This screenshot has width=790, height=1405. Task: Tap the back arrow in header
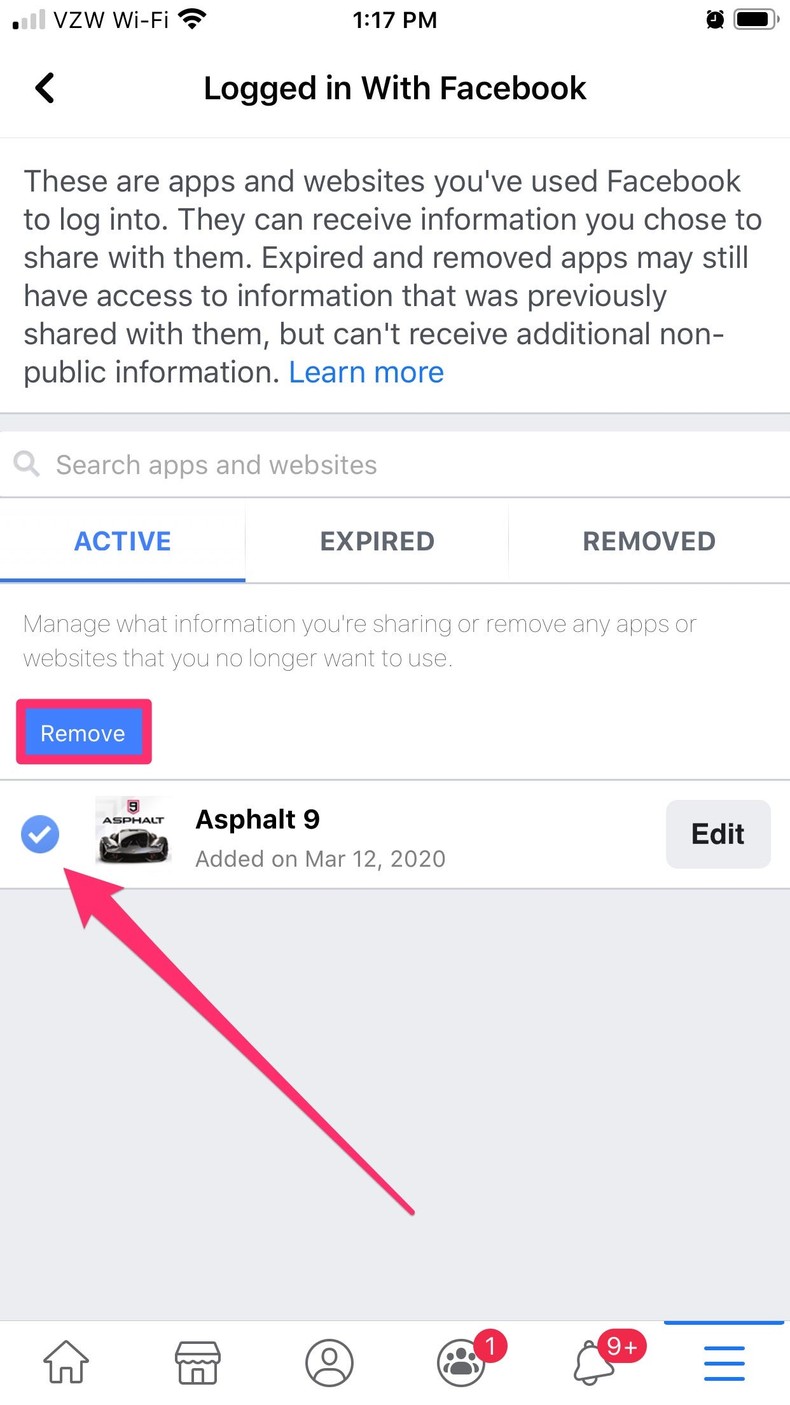(x=44, y=88)
